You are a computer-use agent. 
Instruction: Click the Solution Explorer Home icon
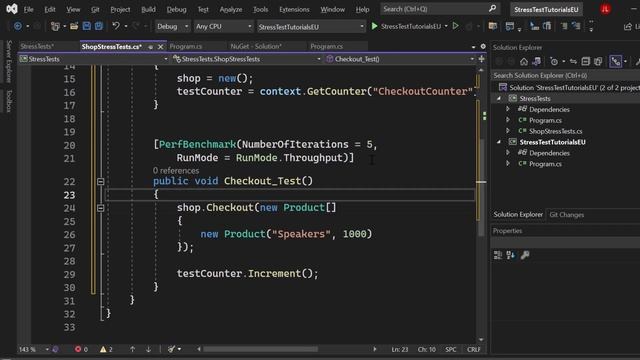[524, 62]
